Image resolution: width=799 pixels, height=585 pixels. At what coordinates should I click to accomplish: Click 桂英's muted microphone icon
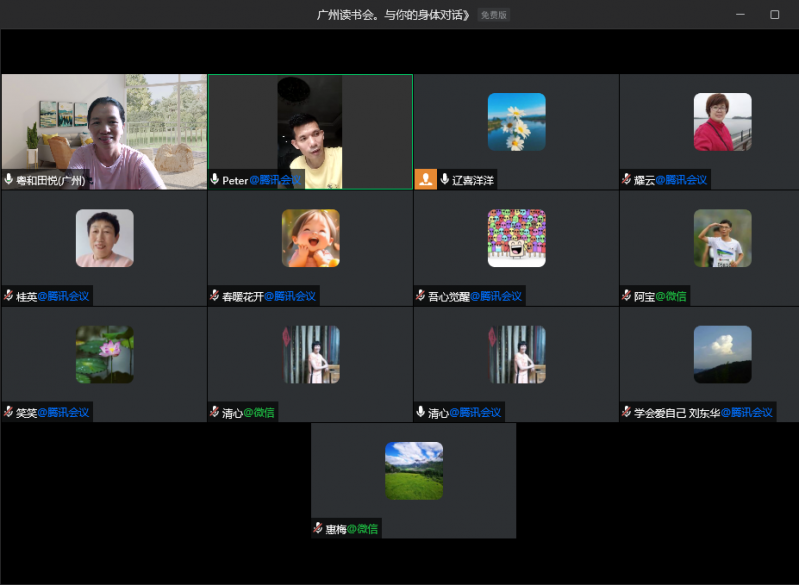click(9, 296)
